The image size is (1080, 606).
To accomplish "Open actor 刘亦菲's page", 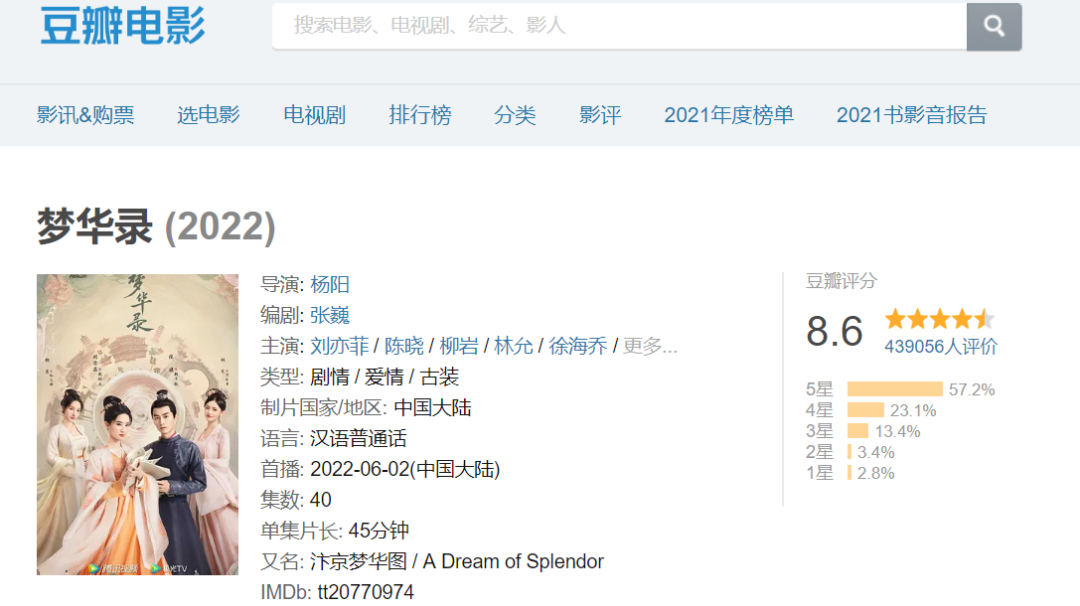I will pos(340,346).
